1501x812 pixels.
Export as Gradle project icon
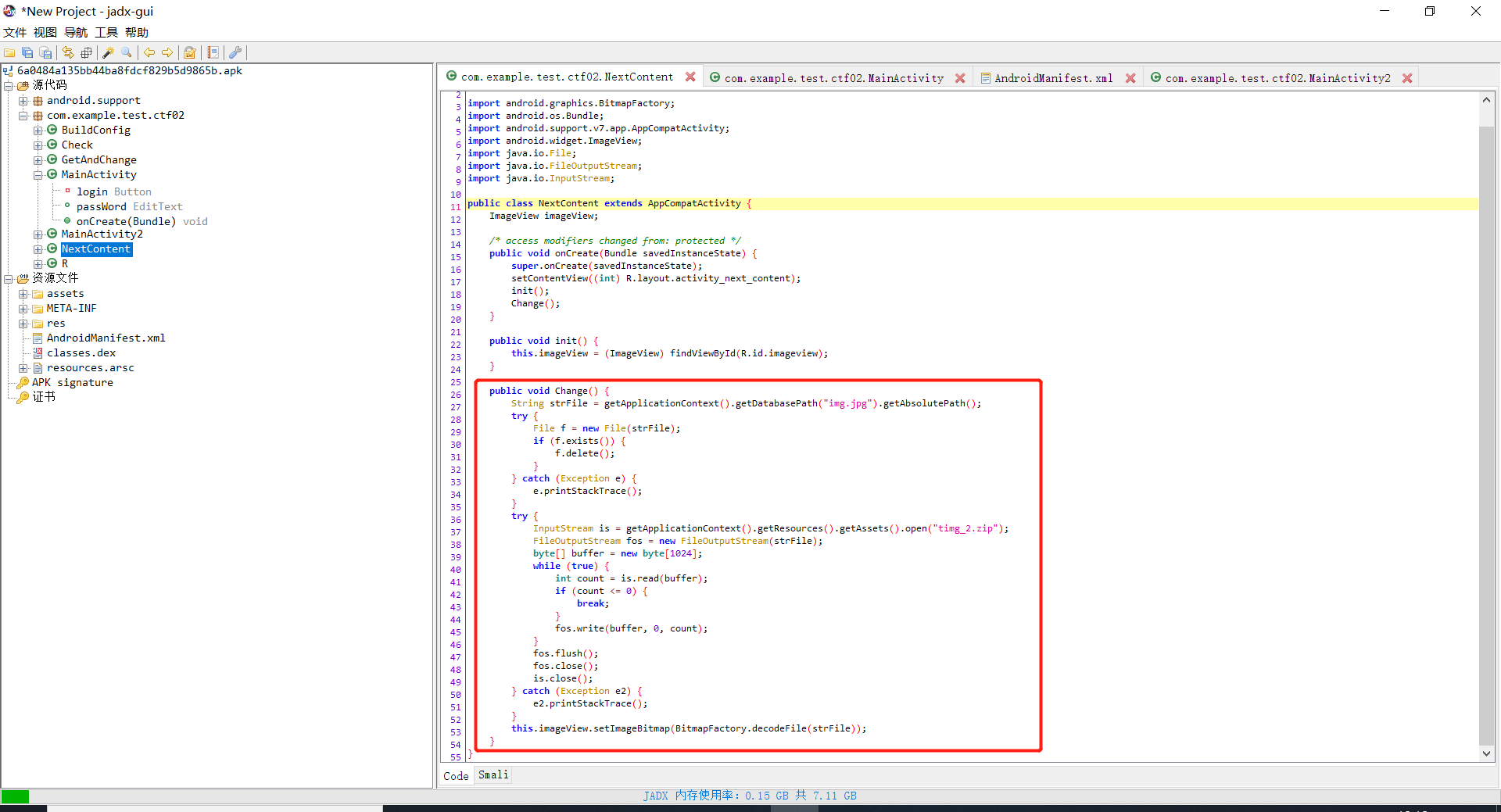pos(45,52)
